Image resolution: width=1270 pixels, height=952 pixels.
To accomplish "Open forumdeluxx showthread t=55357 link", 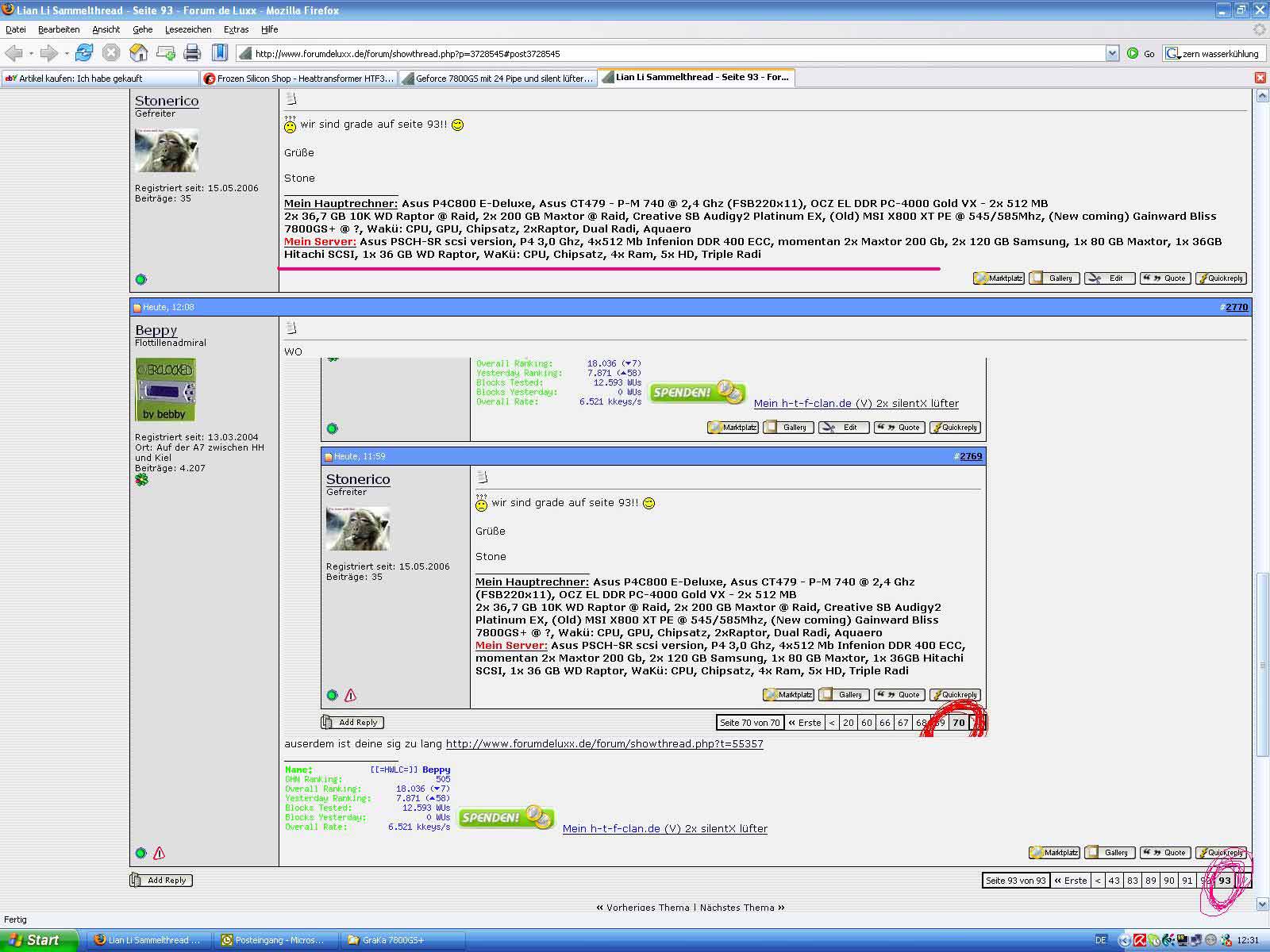I will pyautogui.click(x=604, y=744).
